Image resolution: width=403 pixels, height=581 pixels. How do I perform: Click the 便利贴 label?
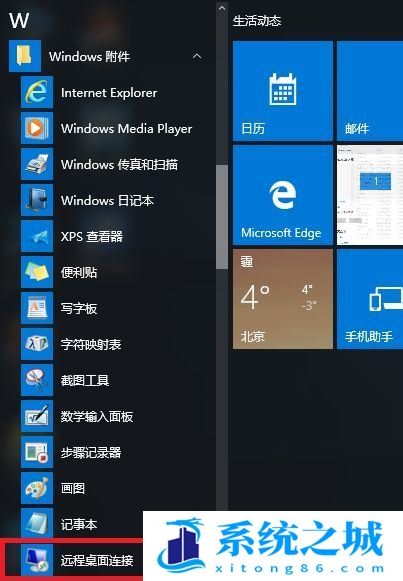[x=79, y=272]
